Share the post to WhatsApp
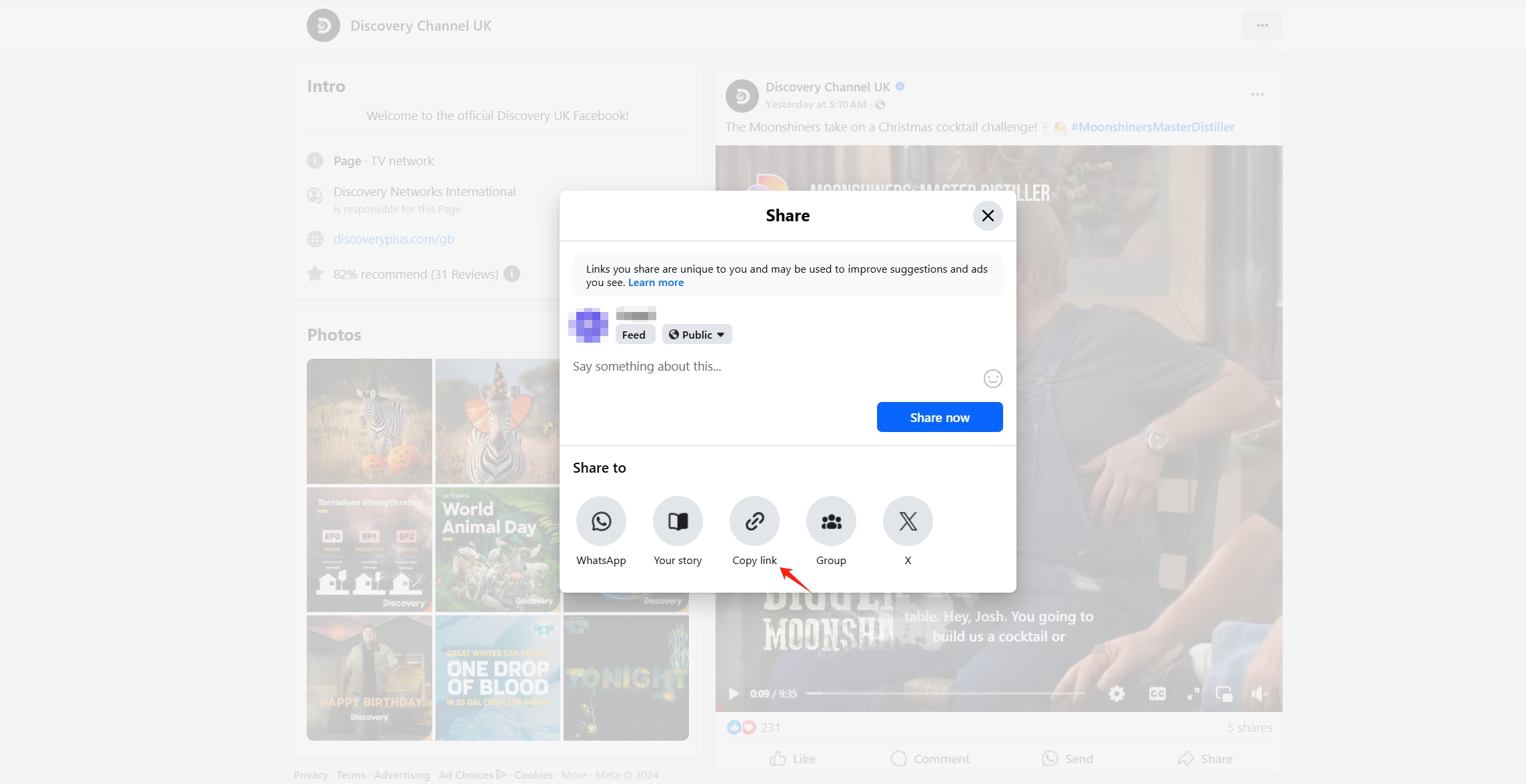1526x784 pixels. click(x=601, y=521)
